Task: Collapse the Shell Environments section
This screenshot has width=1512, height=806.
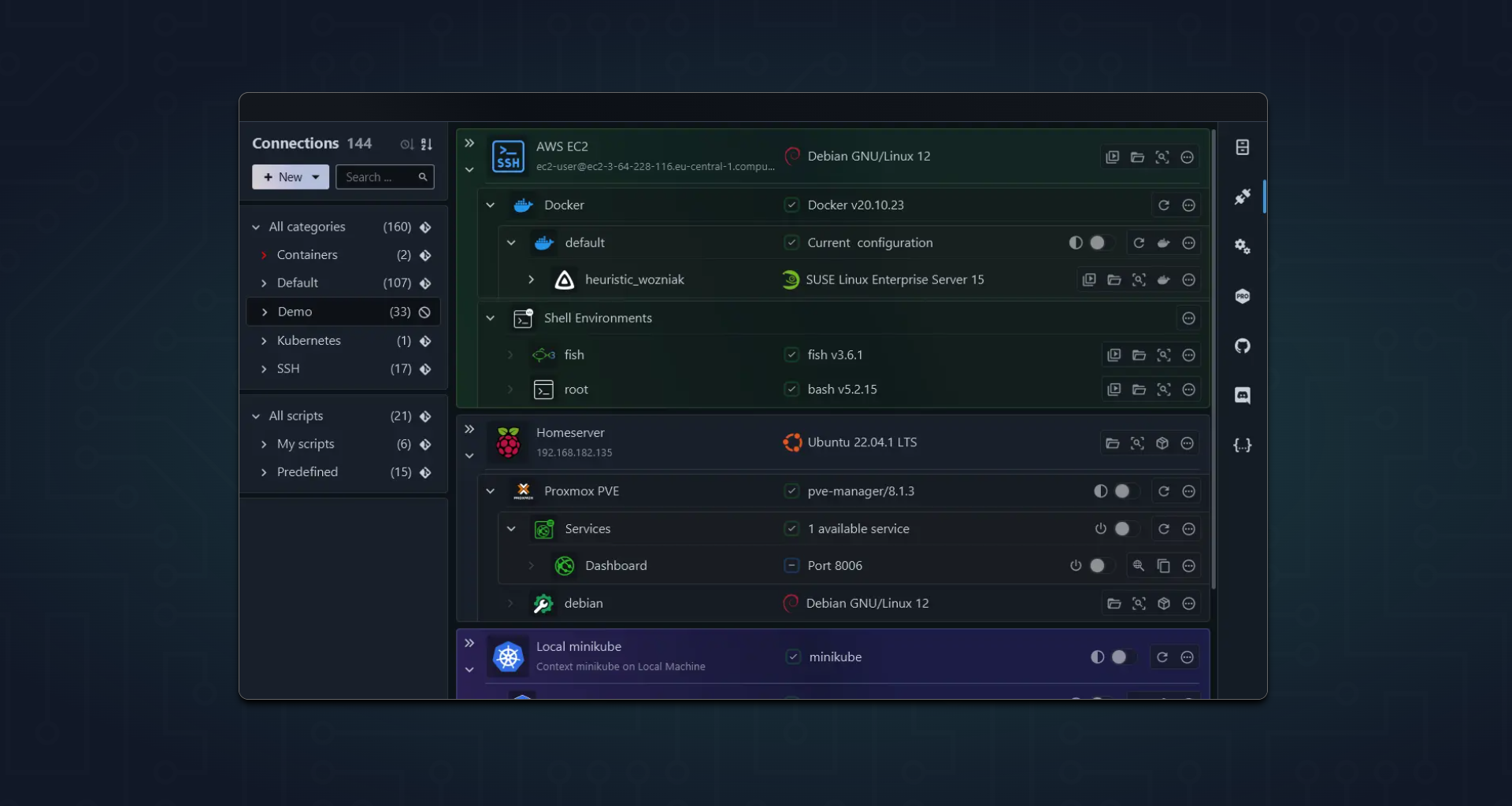Action: tap(491, 319)
